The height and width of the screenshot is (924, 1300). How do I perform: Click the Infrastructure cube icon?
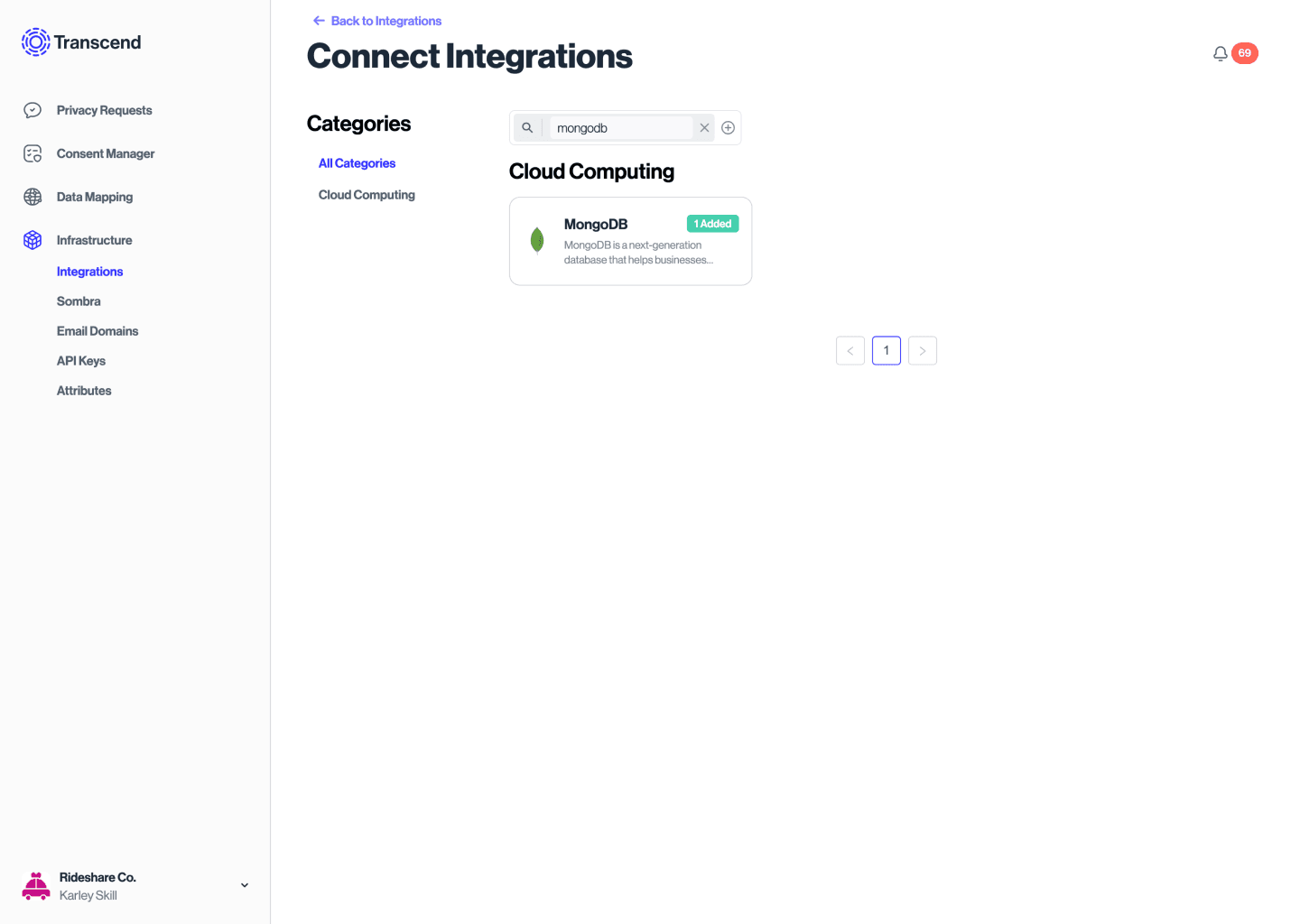click(x=32, y=240)
